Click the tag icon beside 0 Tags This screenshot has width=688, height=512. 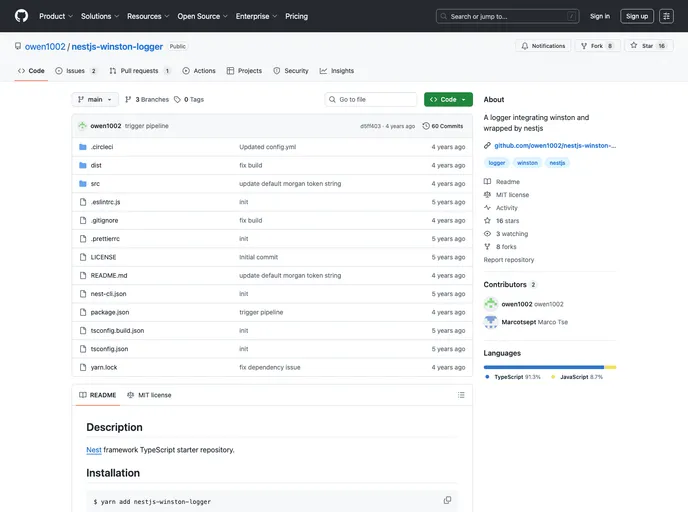(177, 100)
